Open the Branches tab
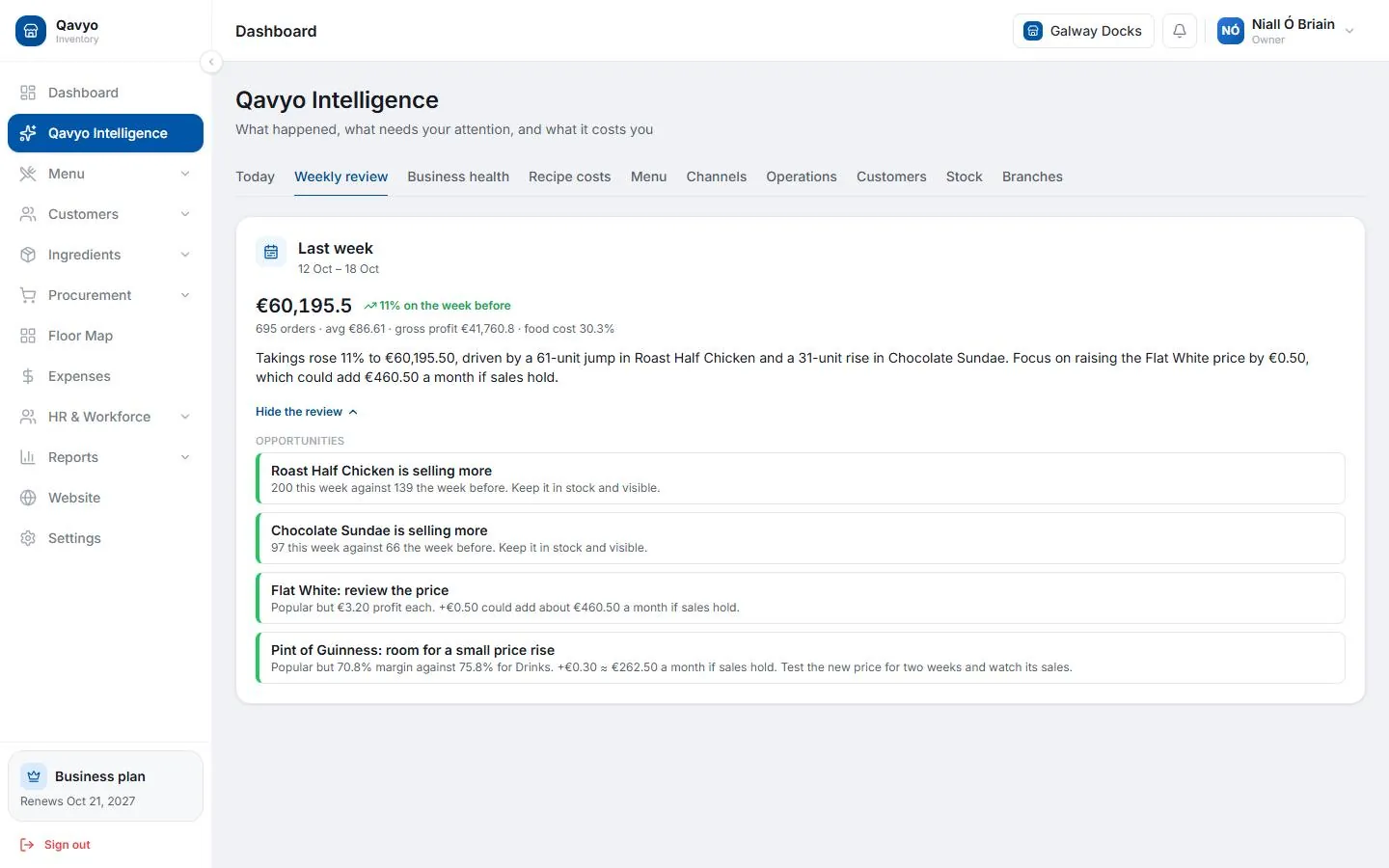 [1032, 176]
